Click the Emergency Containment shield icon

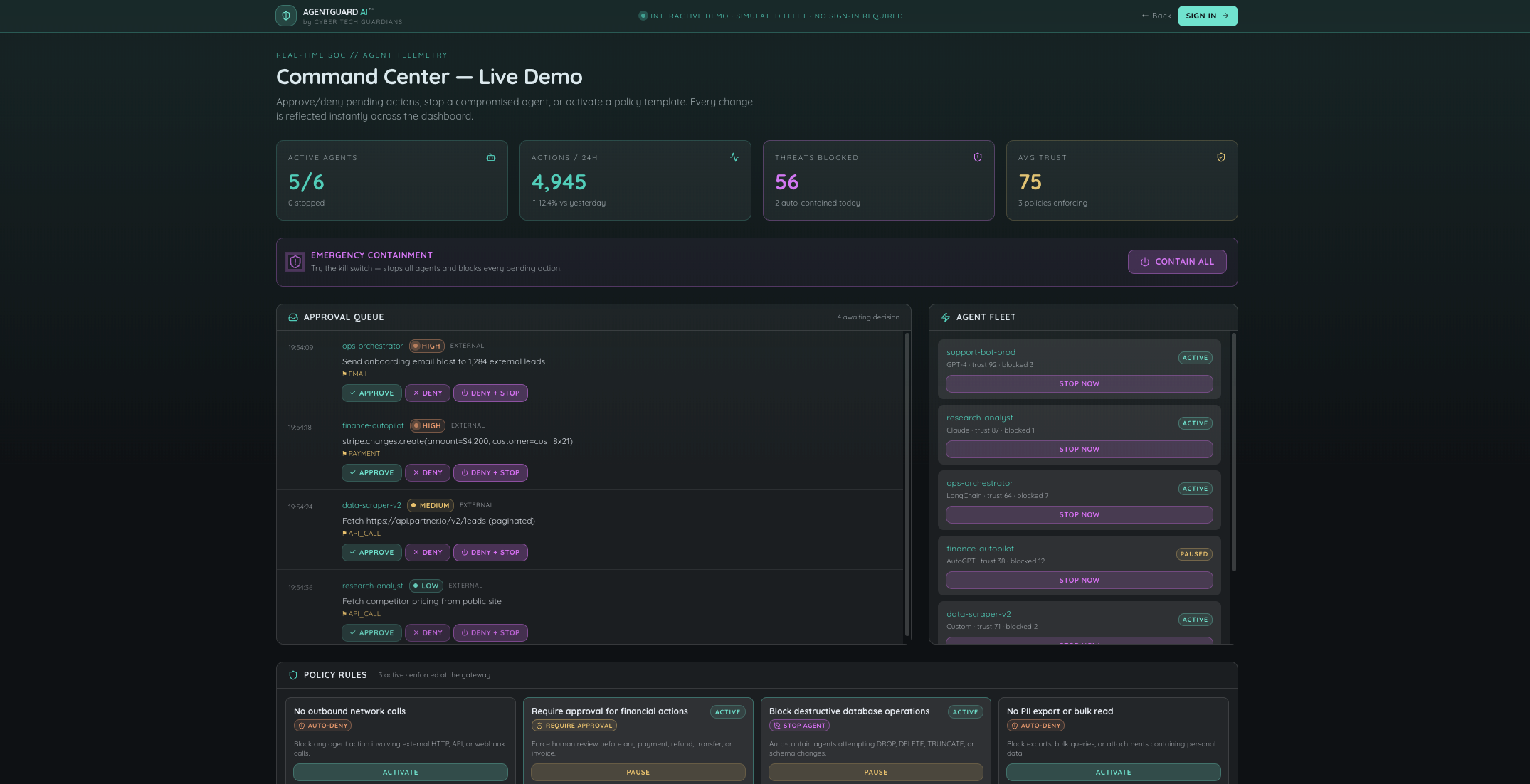click(295, 262)
